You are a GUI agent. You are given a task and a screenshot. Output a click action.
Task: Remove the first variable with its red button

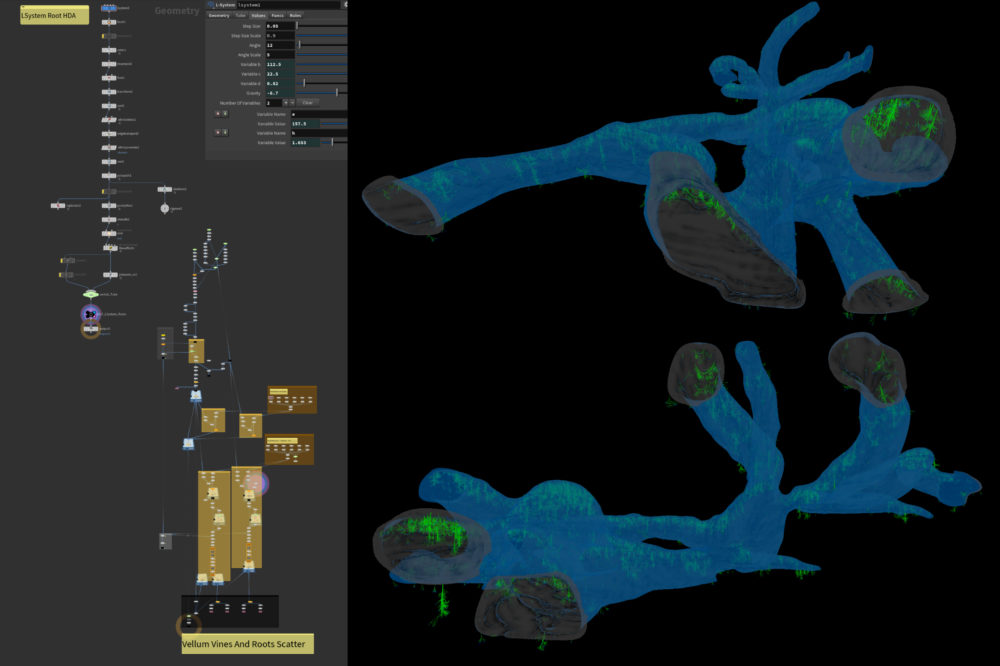click(x=217, y=113)
